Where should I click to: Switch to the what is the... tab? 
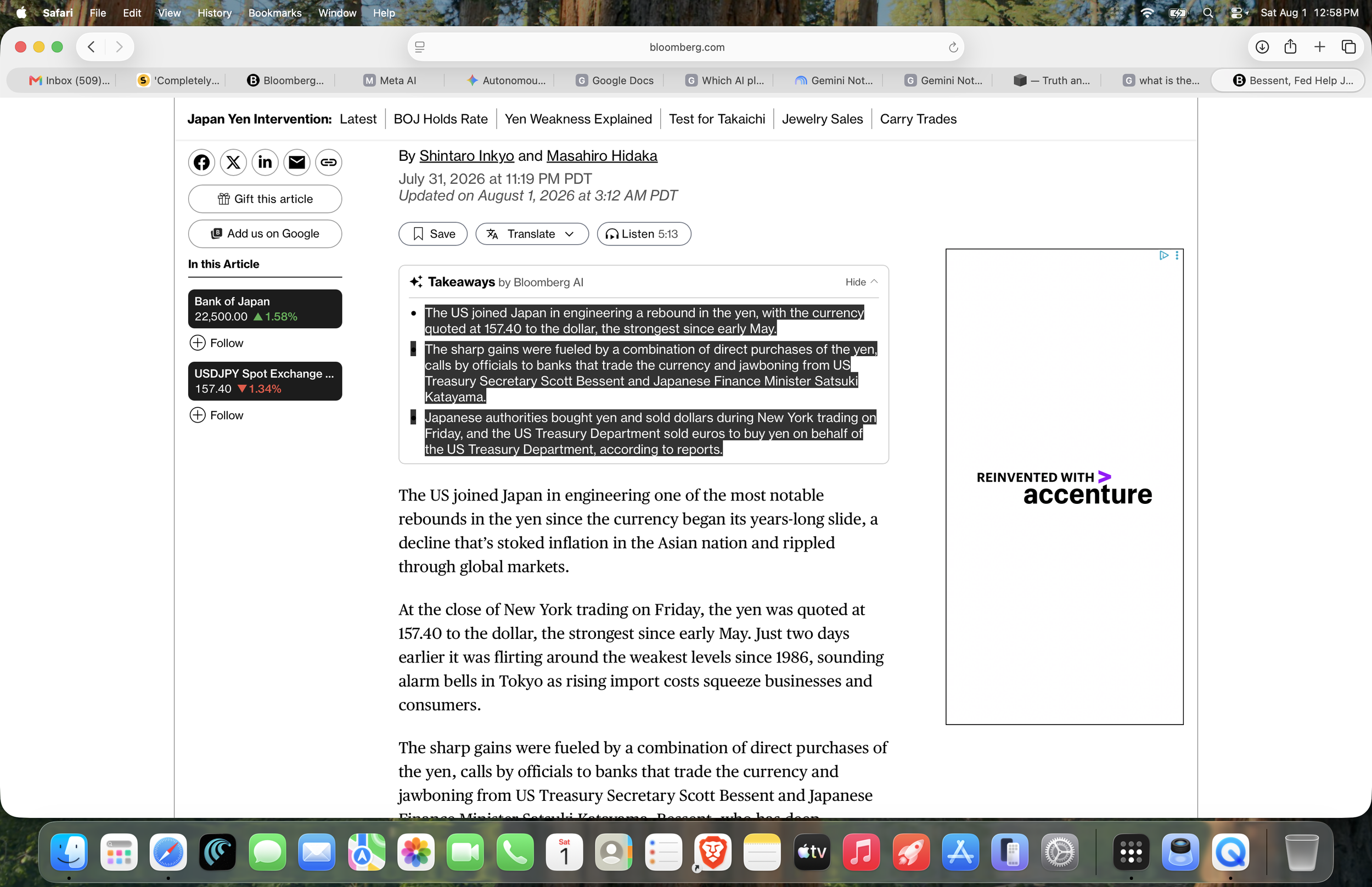coord(1161,81)
